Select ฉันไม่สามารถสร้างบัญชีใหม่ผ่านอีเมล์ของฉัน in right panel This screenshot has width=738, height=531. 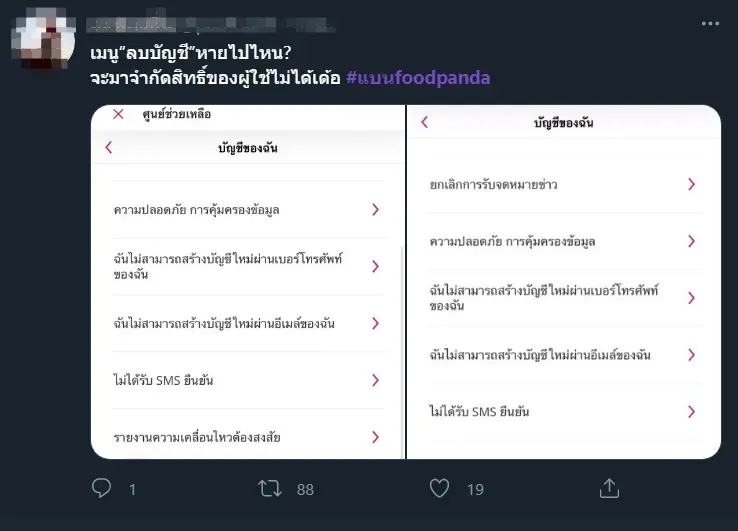(540, 355)
